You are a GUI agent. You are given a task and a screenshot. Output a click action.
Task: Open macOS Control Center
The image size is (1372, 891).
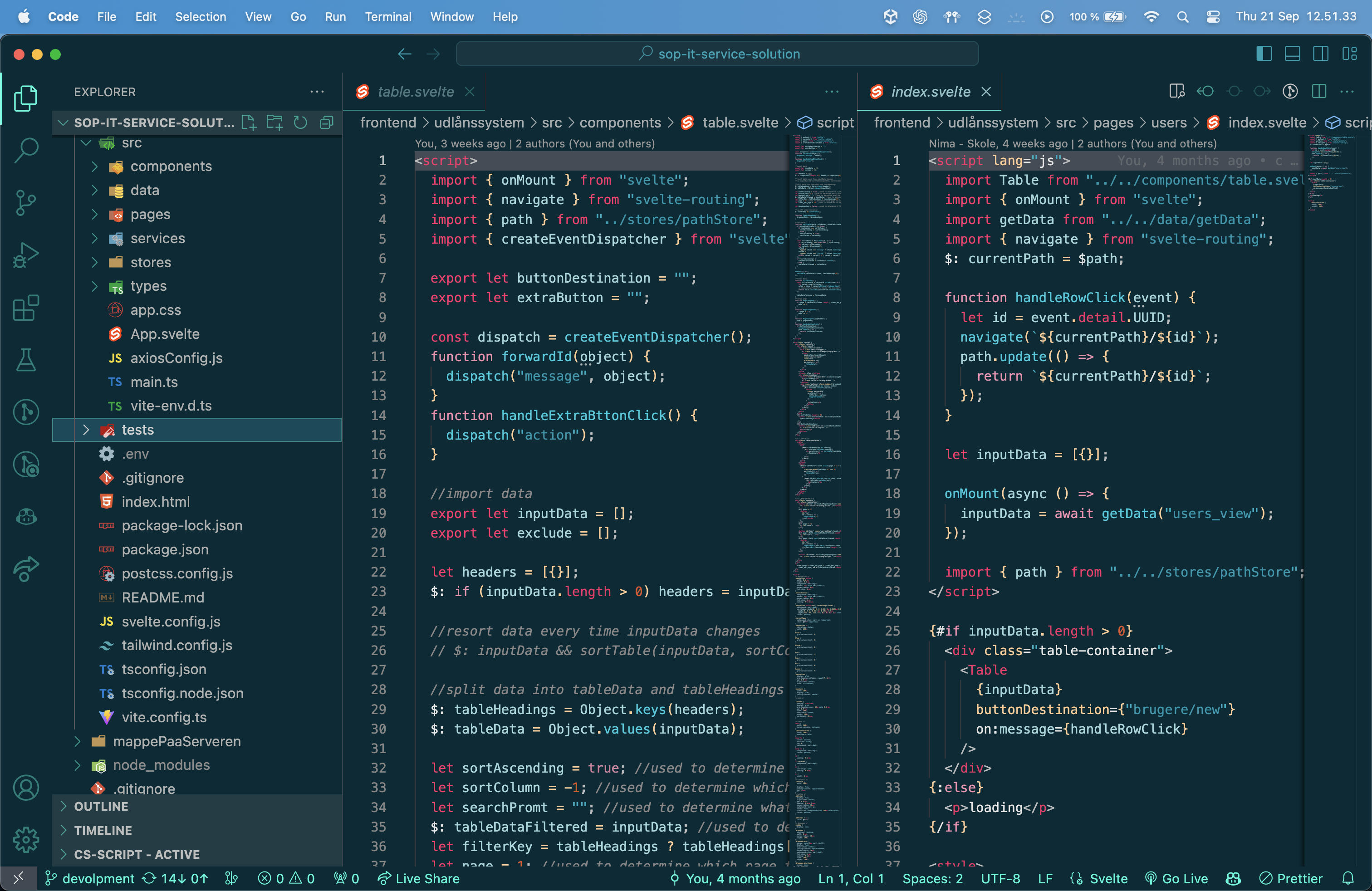tap(1213, 17)
